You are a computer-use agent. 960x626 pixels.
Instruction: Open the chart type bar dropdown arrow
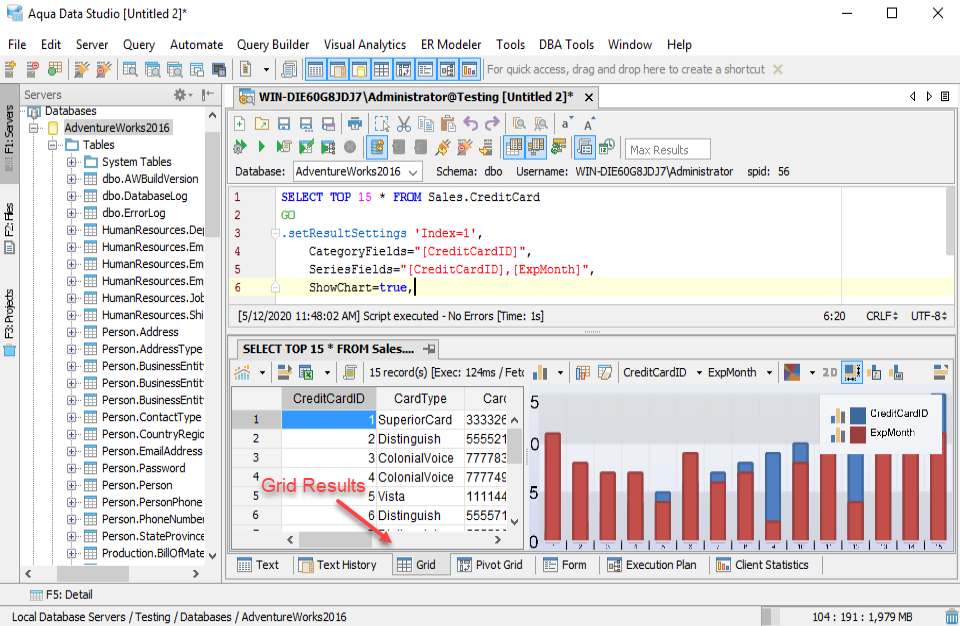560,372
